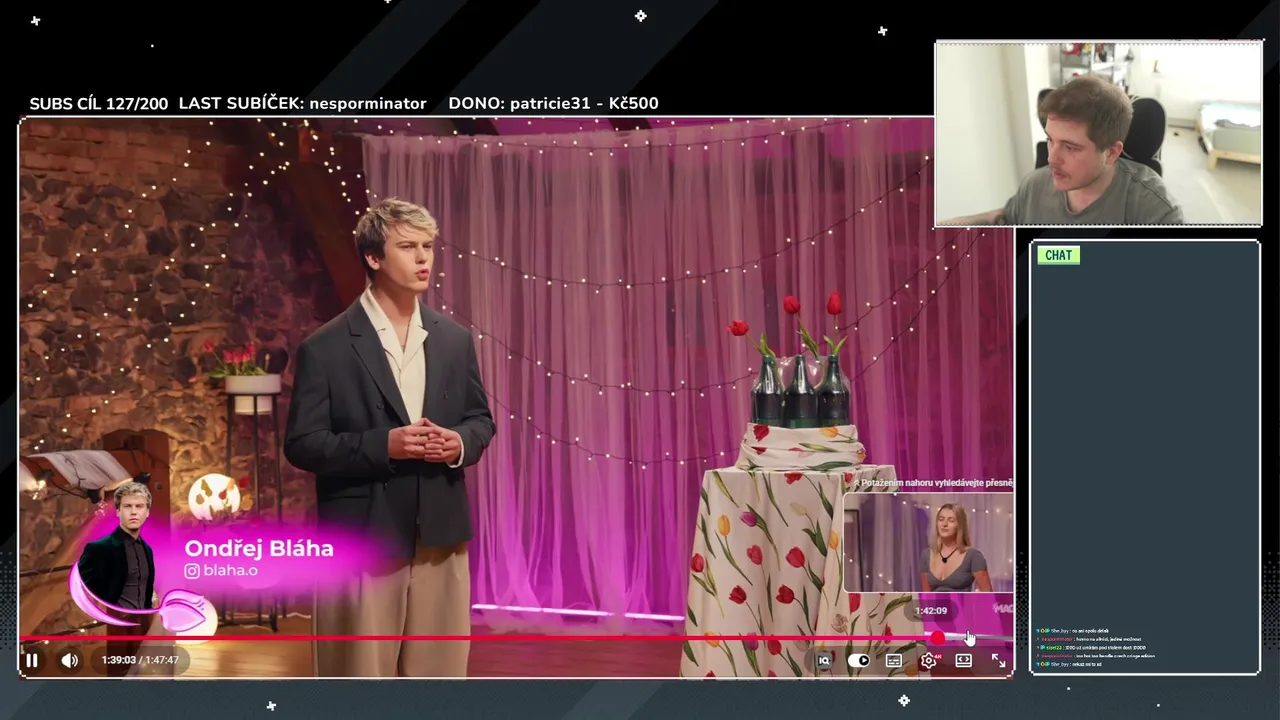The height and width of the screenshot is (720, 1280).
Task: Click the played red part of the seek bar
Action: click(475, 638)
